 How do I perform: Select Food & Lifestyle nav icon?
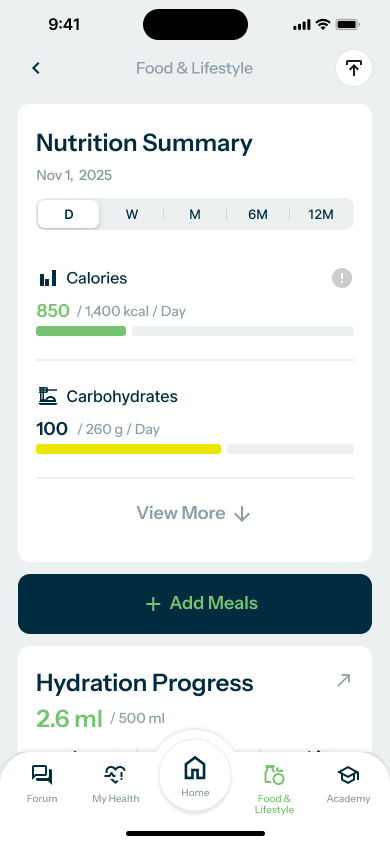click(x=274, y=775)
